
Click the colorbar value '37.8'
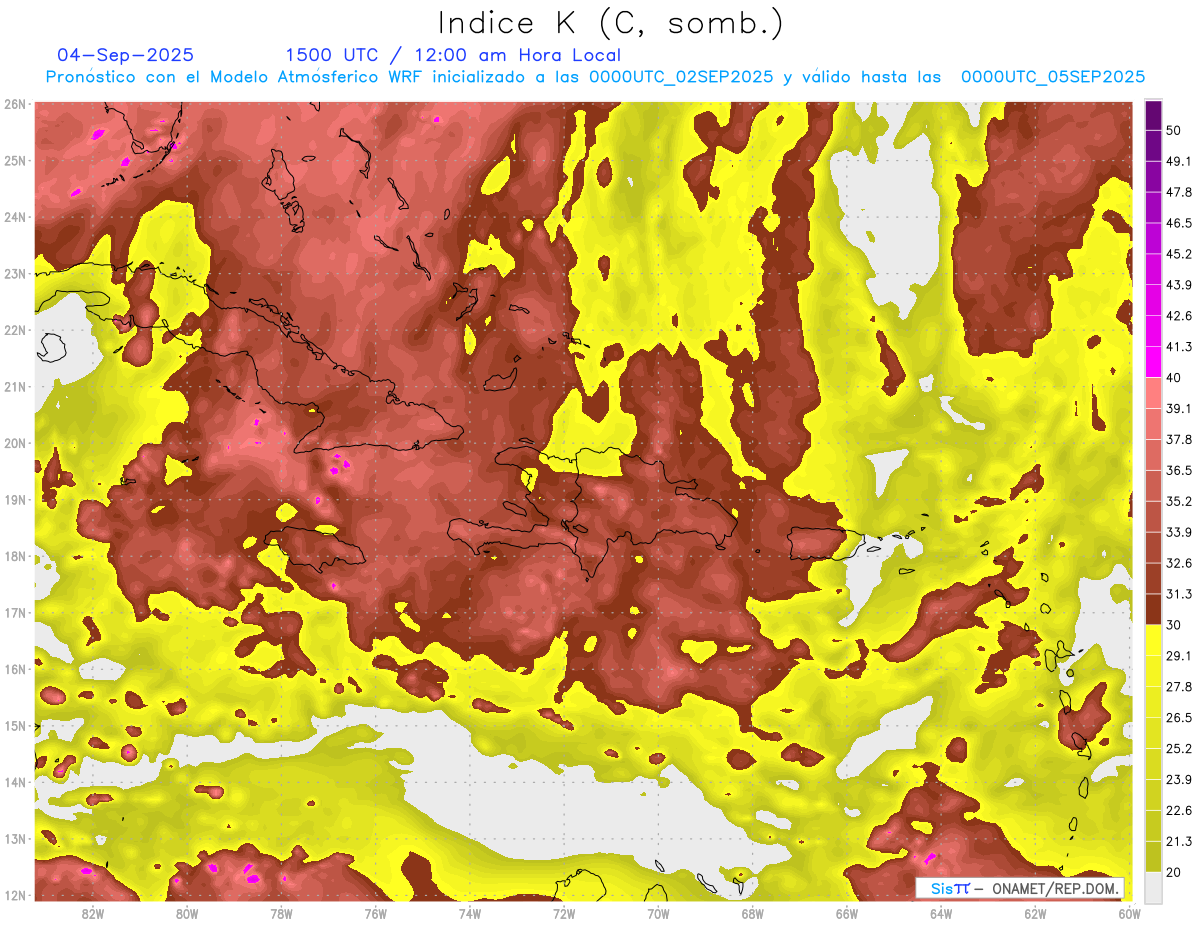point(1178,439)
